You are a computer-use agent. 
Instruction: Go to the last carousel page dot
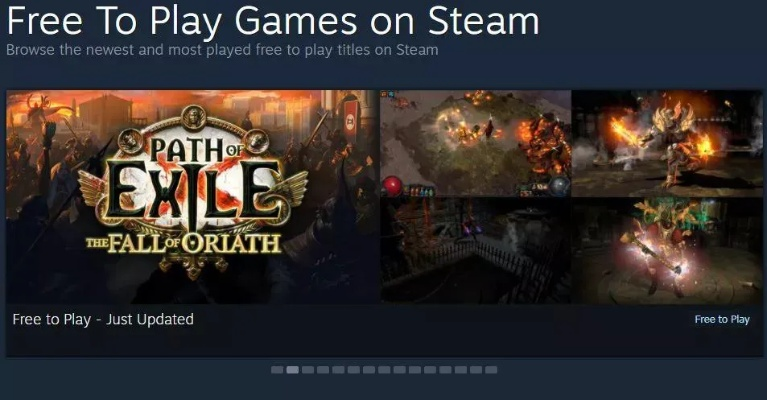491,370
